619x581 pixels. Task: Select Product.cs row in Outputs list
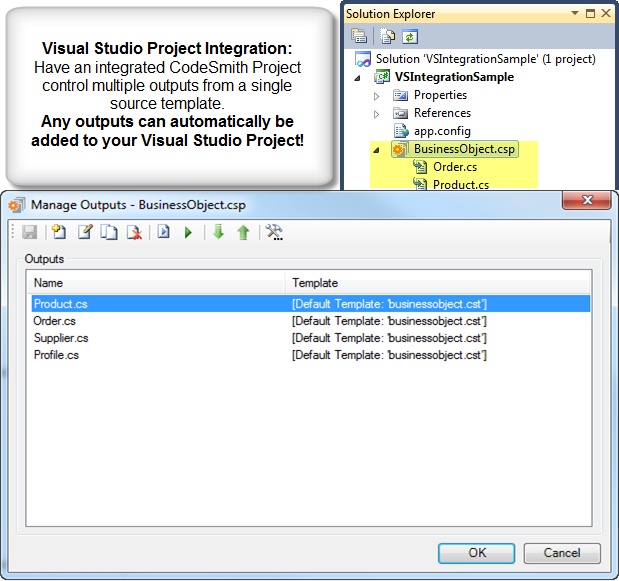click(x=311, y=304)
